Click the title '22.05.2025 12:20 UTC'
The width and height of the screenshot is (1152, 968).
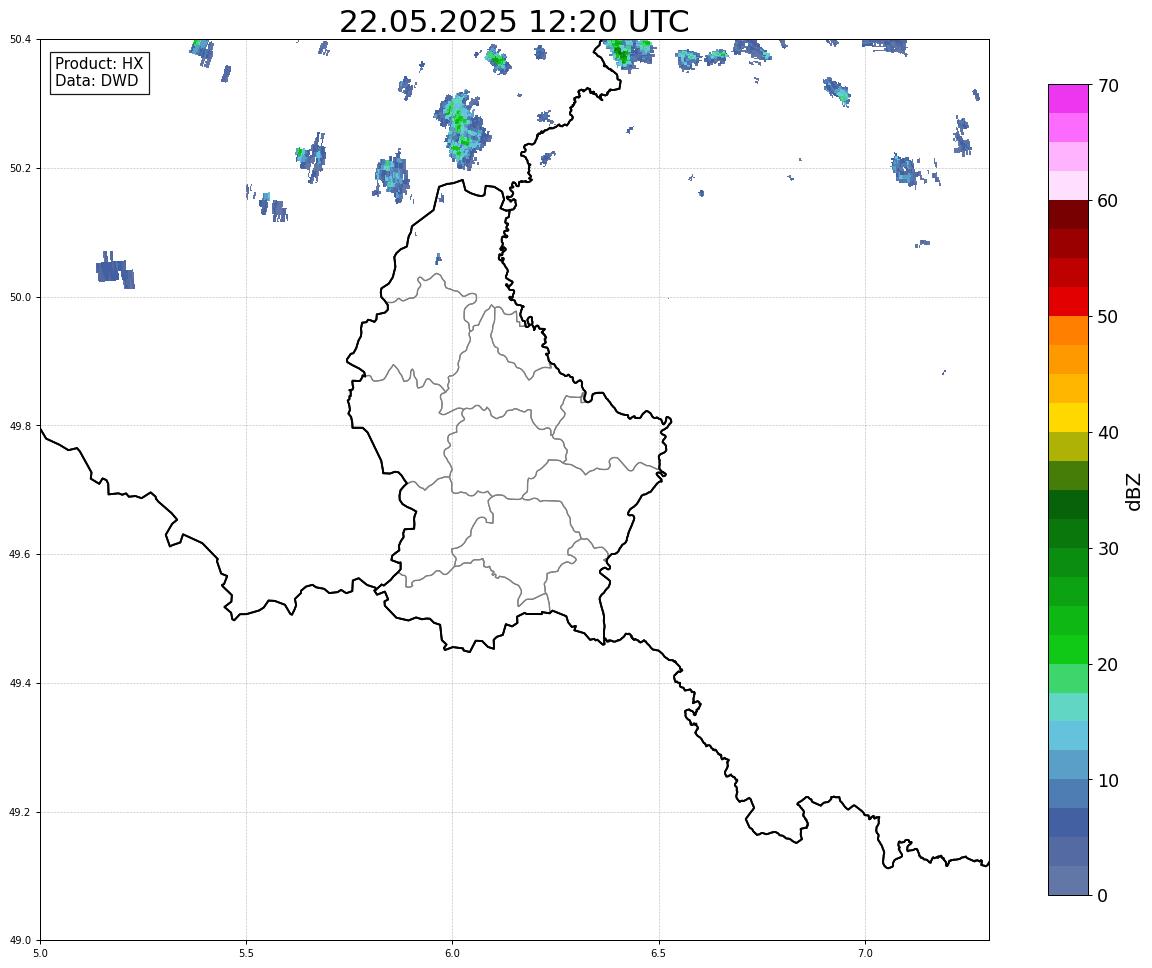click(x=514, y=21)
